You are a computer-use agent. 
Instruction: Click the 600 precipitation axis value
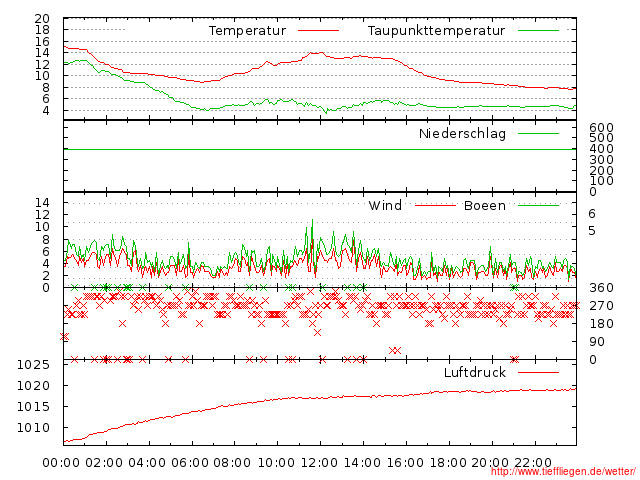[601, 128]
